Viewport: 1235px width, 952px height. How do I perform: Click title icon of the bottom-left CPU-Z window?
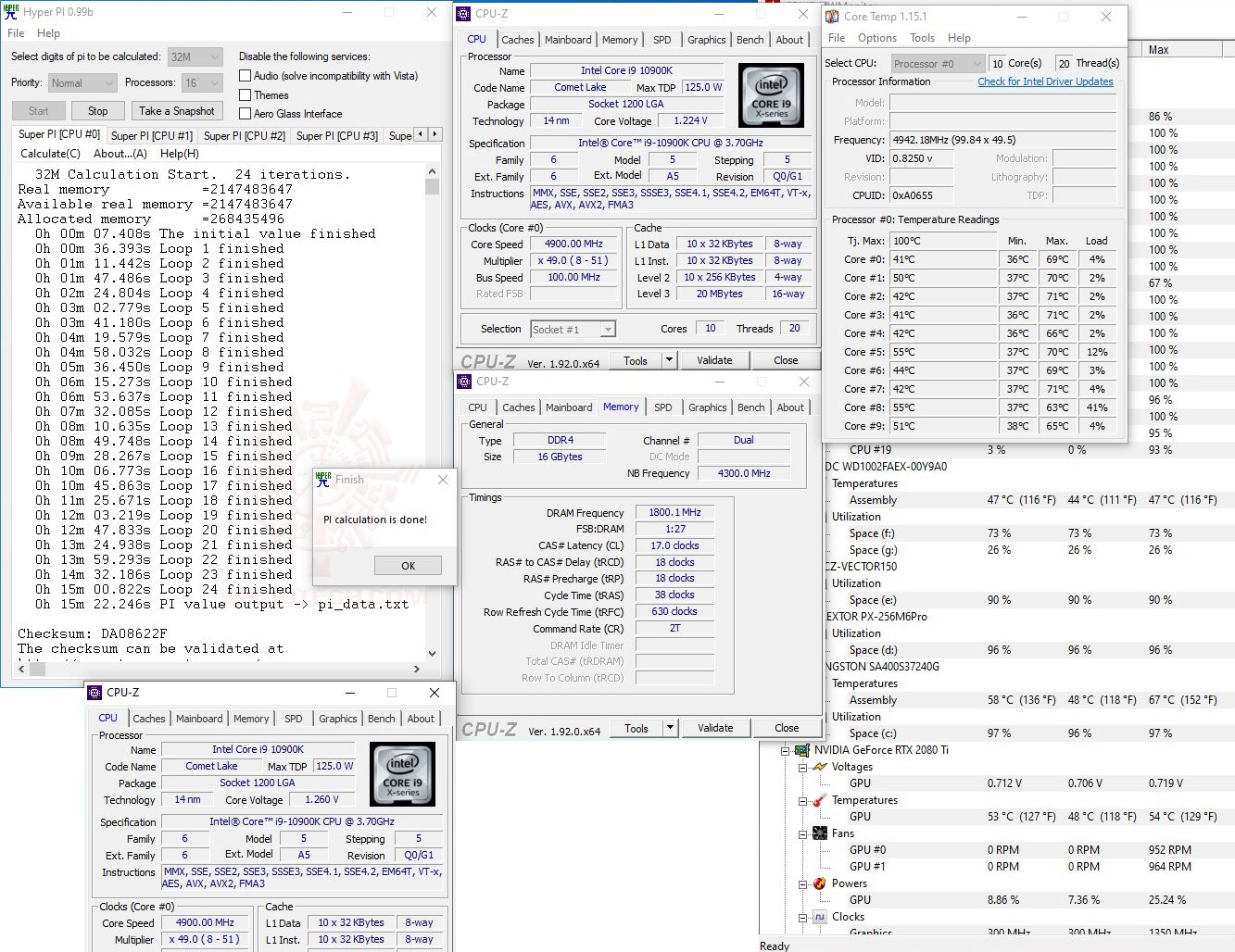tap(95, 693)
